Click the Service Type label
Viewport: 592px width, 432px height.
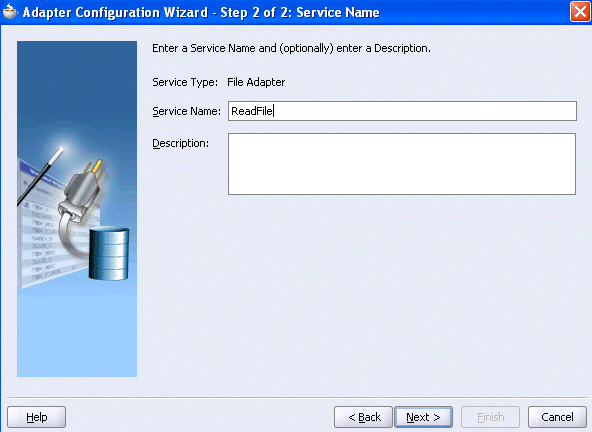[x=185, y=82]
